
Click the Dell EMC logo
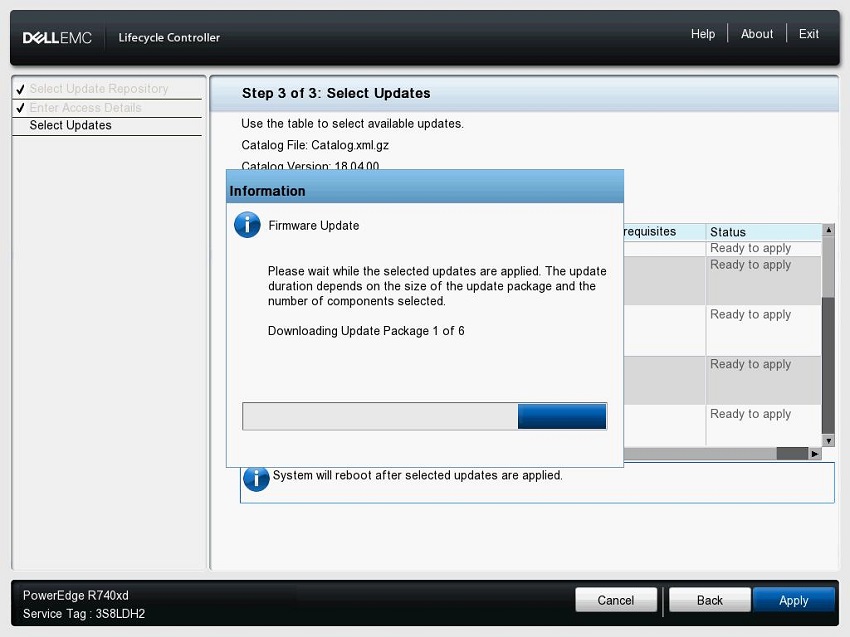[x=57, y=38]
